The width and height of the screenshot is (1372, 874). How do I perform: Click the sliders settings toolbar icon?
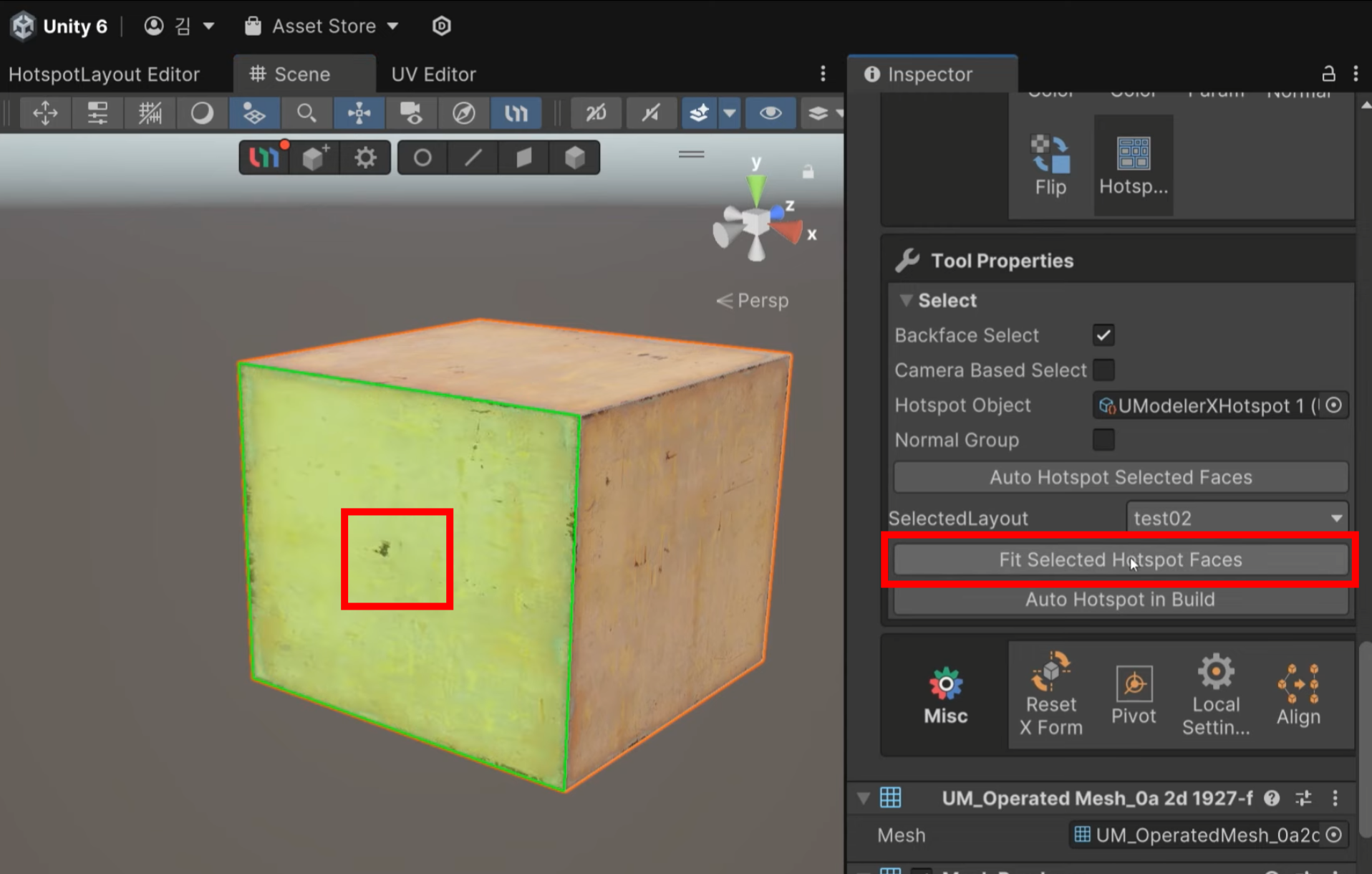click(x=97, y=113)
